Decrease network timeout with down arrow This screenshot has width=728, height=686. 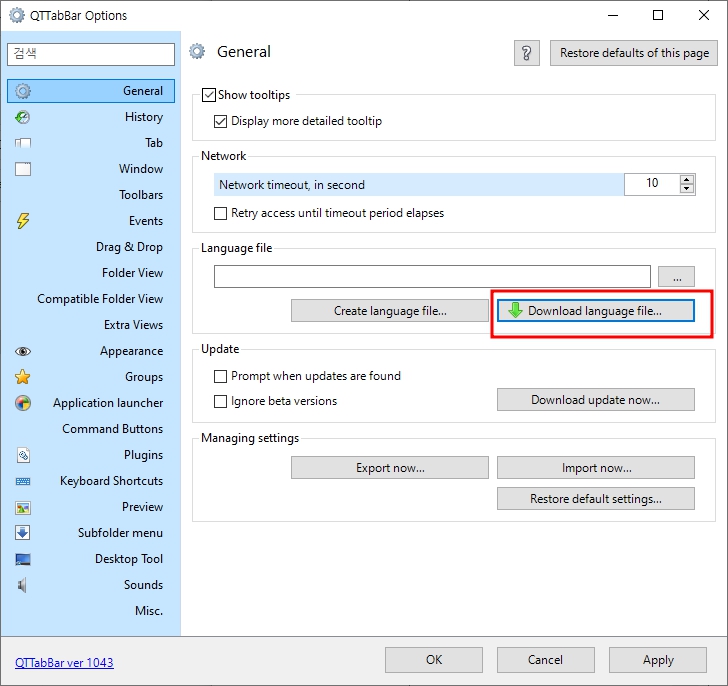pos(687,188)
